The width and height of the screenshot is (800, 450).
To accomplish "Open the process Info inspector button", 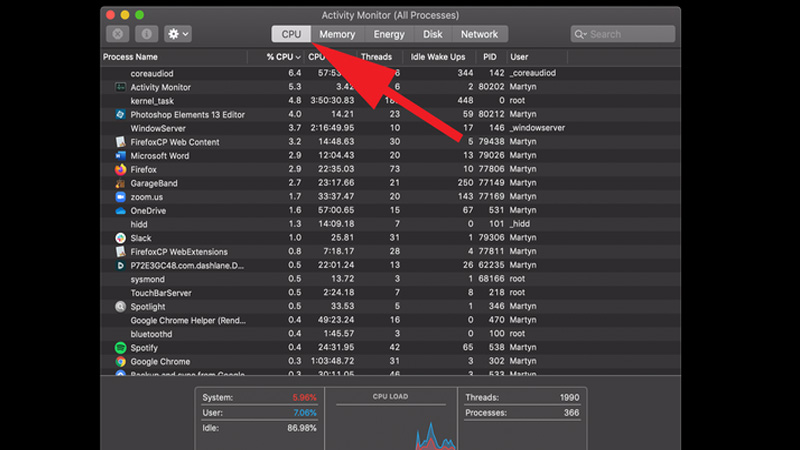I will pyautogui.click(x=146, y=34).
